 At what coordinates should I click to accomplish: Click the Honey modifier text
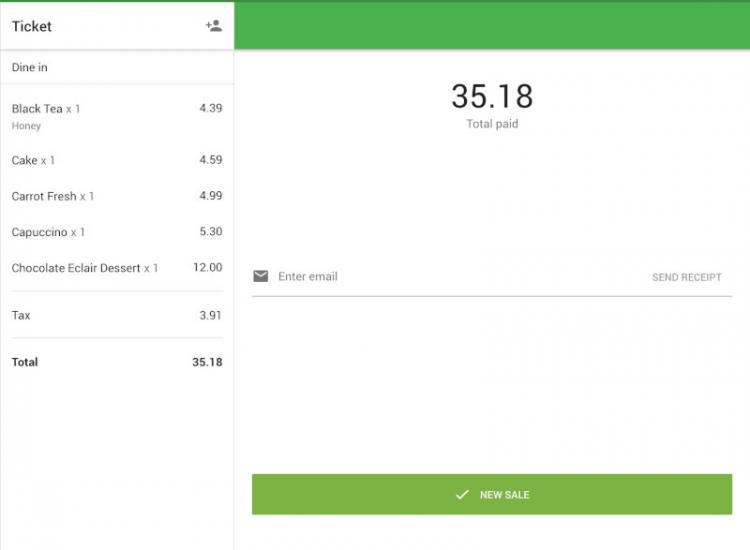click(x=26, y=126)
